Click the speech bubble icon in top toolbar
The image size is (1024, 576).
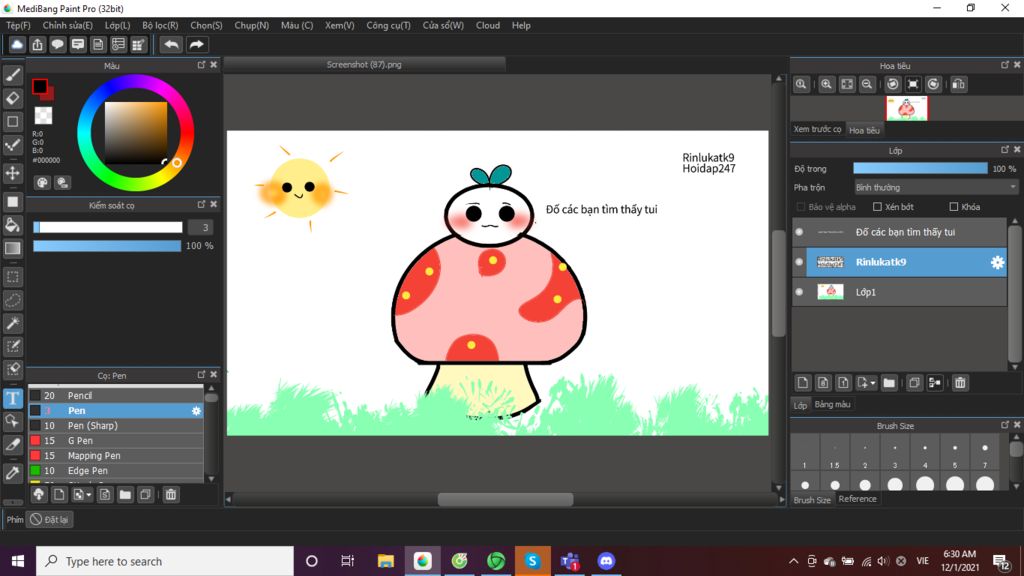[57, 44]
